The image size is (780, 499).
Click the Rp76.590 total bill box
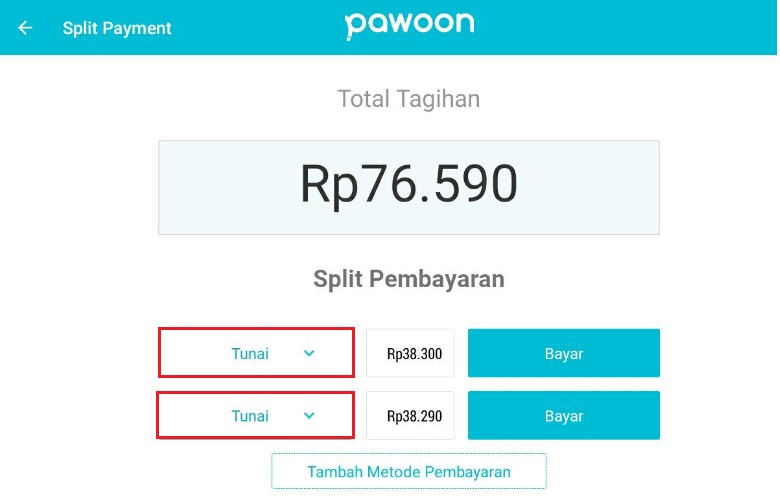click(x=409, y=188)
